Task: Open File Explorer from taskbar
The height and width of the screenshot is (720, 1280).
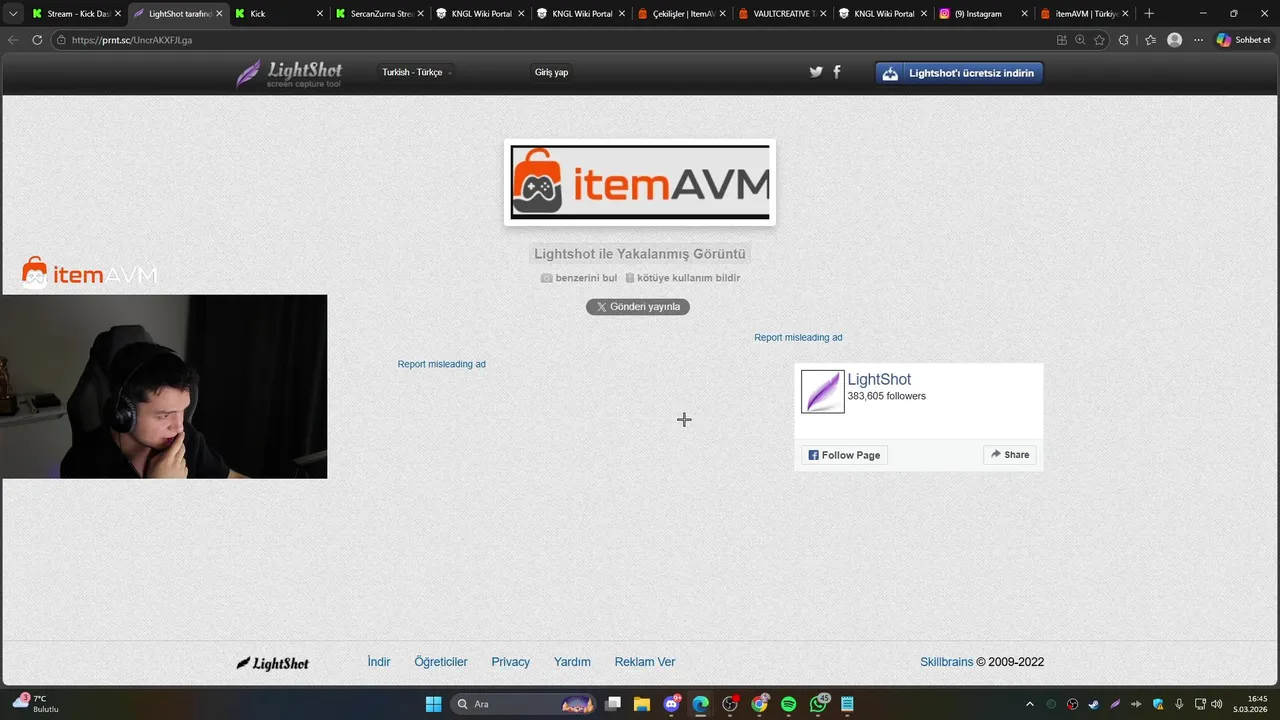Action: pos(642,704)
